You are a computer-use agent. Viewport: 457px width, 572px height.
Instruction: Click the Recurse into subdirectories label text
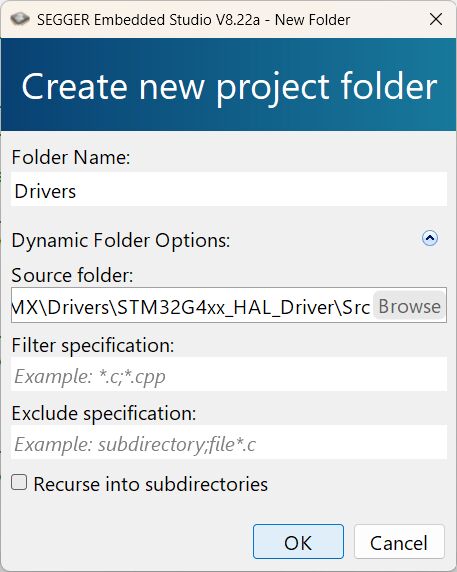tap(151, 484)
